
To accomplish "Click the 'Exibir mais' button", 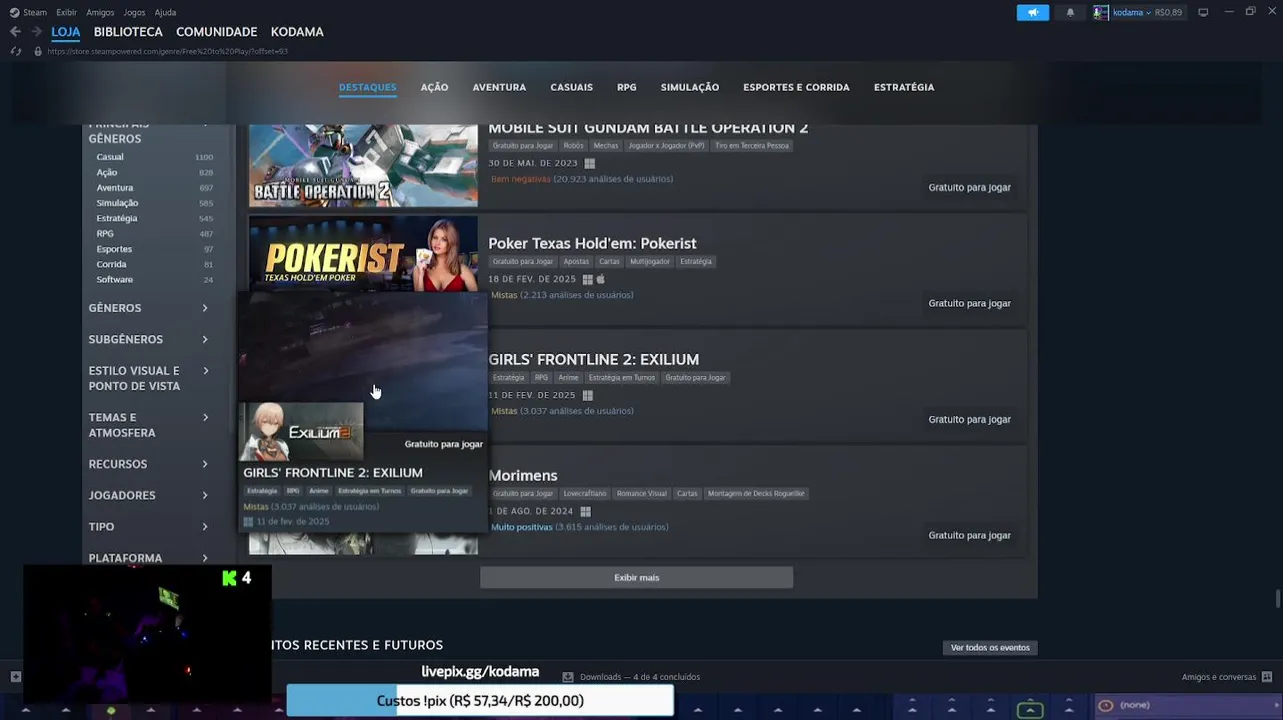I will click(636, 577).
